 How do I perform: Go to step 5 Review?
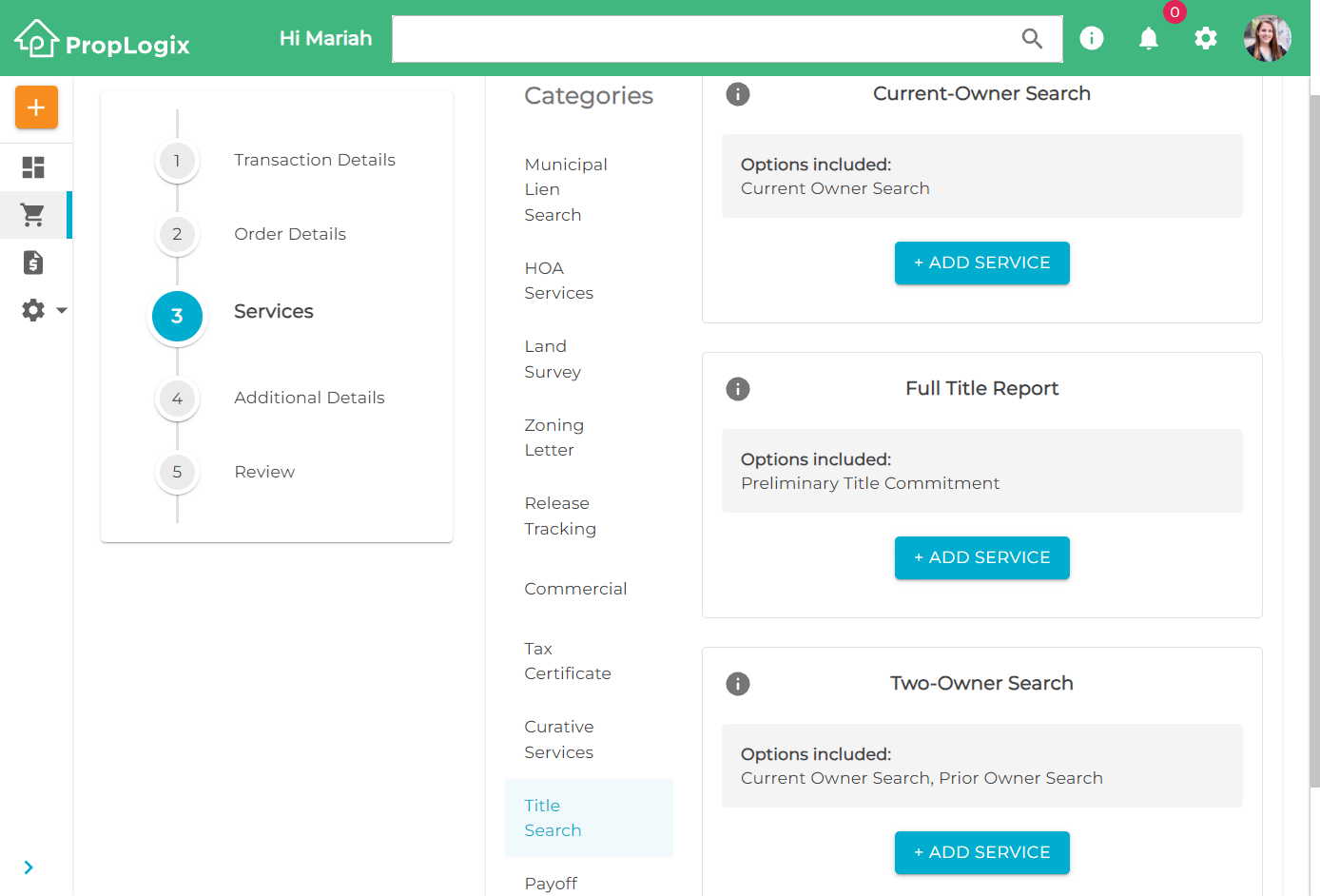[x=226, y=473]
